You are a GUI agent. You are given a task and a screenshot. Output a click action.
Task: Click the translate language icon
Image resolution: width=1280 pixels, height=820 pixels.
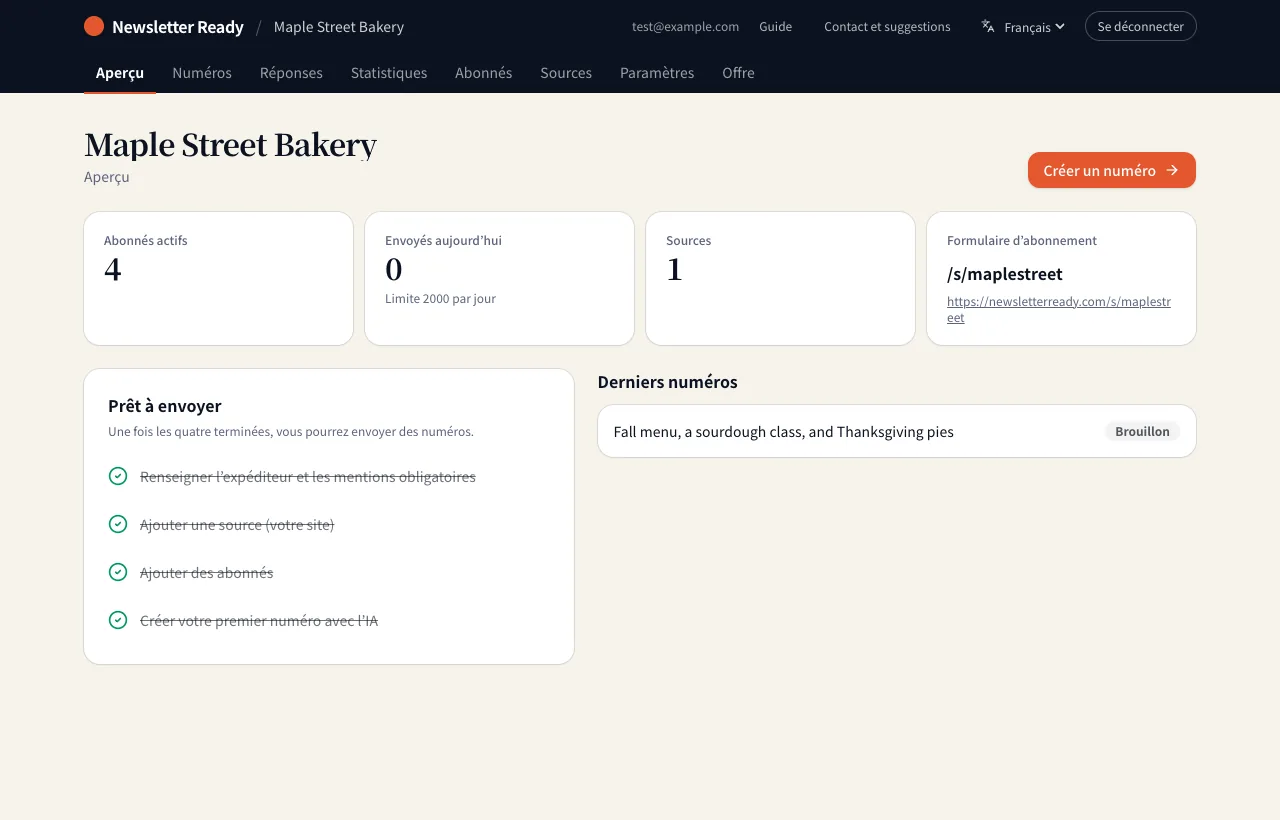[988, 26]
